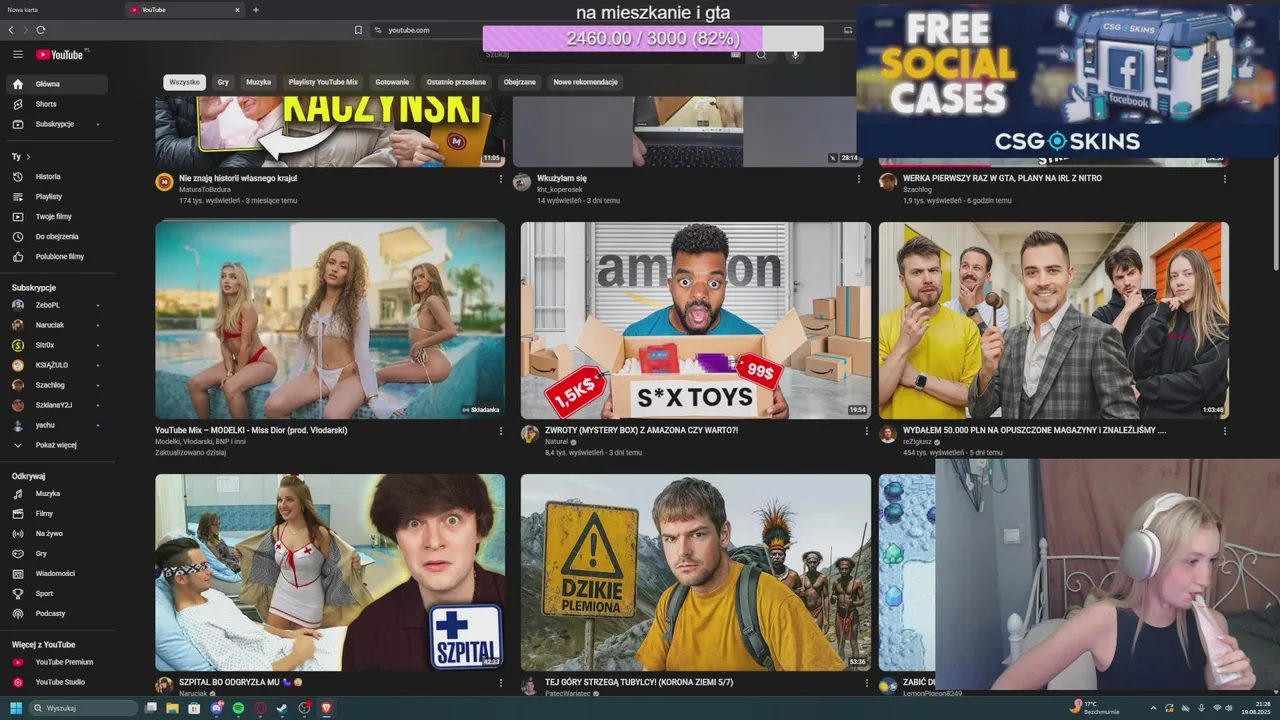The width and height of the screenshot is (1280, 720).
Task: Open options for MODELKI Miss Dior mix
Action: tap(501, 431)
